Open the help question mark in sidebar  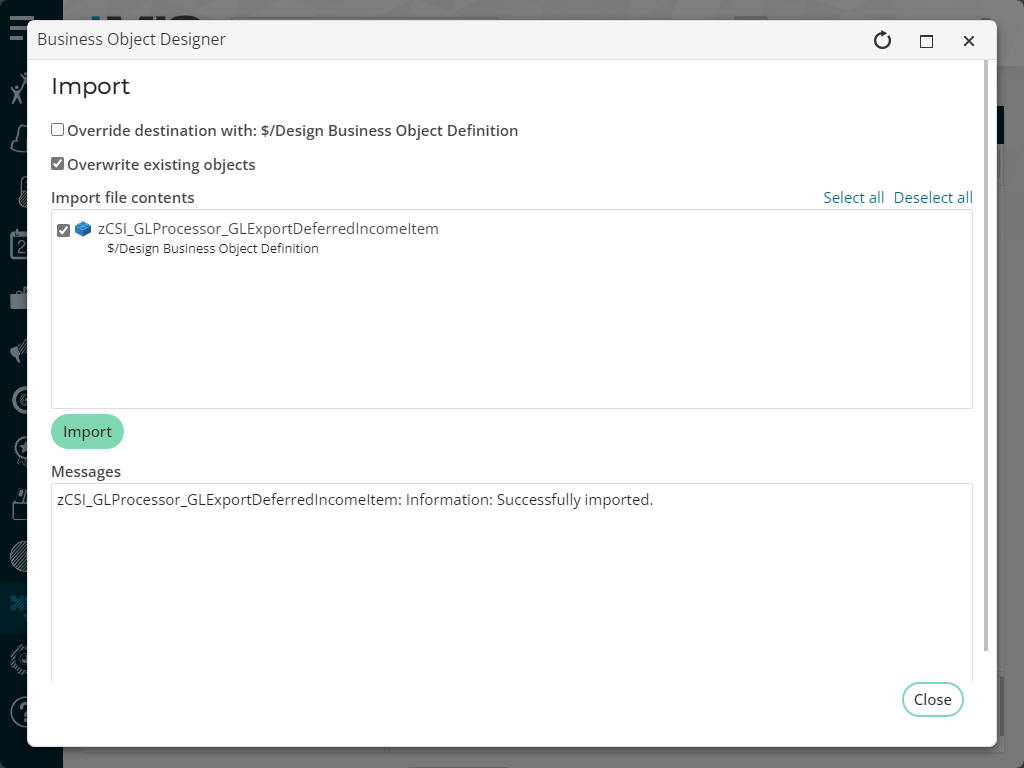click(x=18, y=712)
